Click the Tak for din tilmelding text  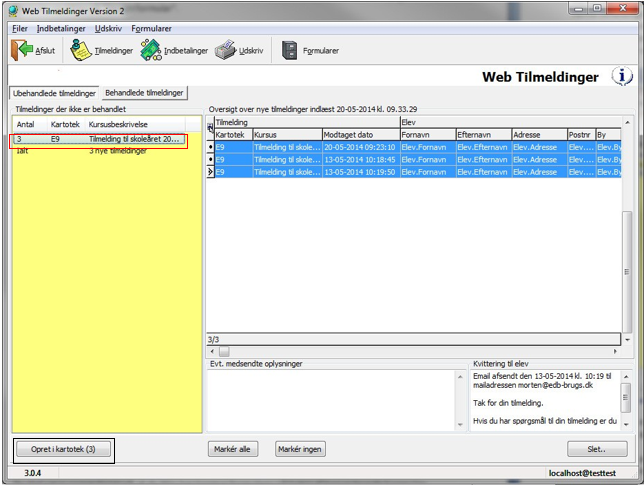pyautogui.click(x=508, y=403)
